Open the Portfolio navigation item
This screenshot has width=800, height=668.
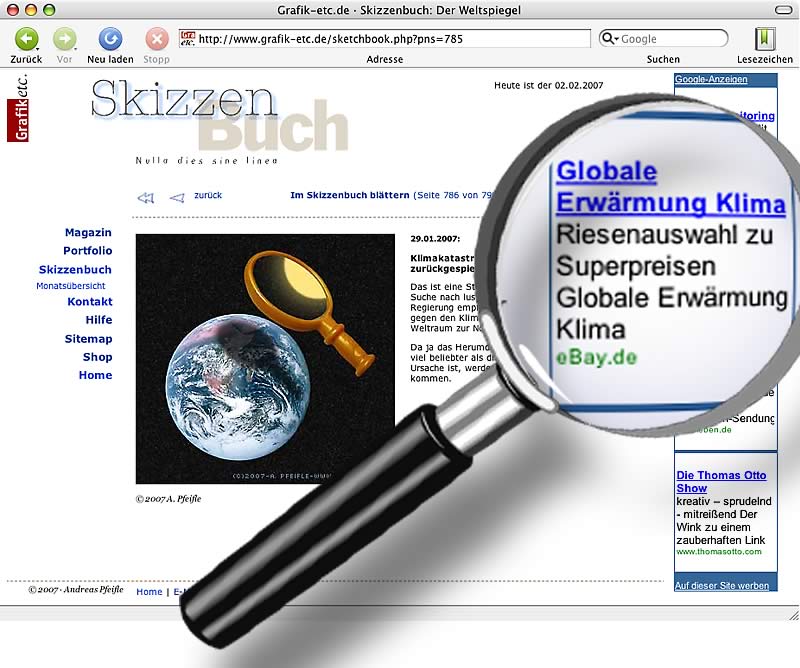(x=88, y=251)
